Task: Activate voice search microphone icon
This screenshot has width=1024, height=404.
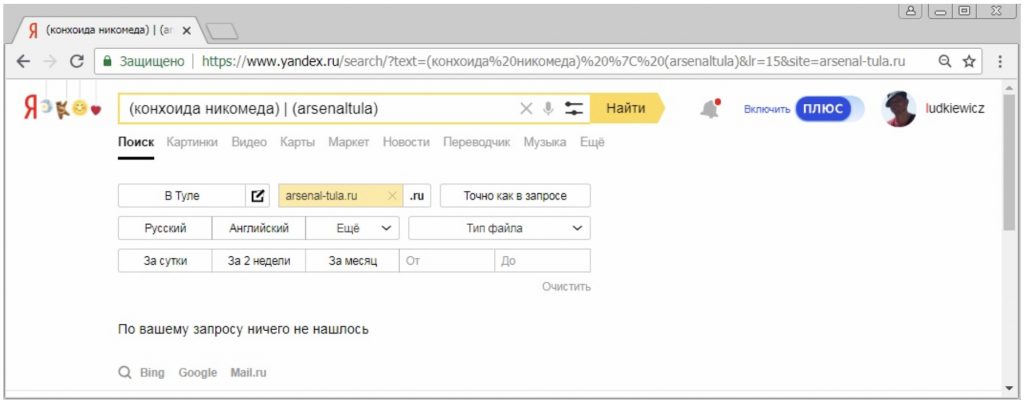Action: point(548,109)
